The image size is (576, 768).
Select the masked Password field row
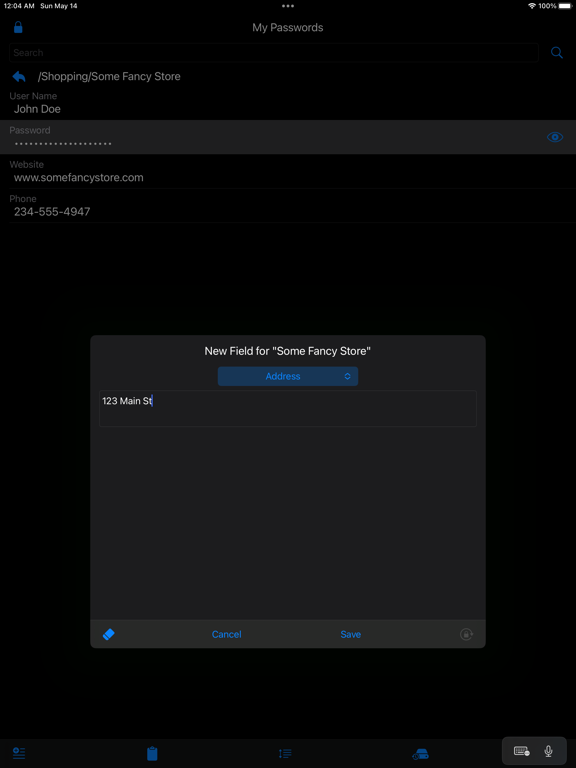click(288, 137)
